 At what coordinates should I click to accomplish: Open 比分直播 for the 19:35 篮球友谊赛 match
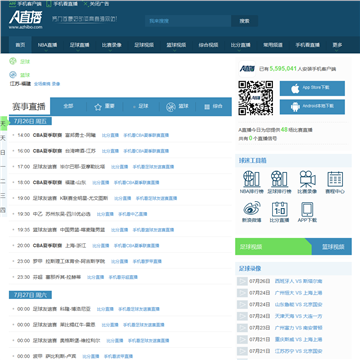click(x=119, y=230)
